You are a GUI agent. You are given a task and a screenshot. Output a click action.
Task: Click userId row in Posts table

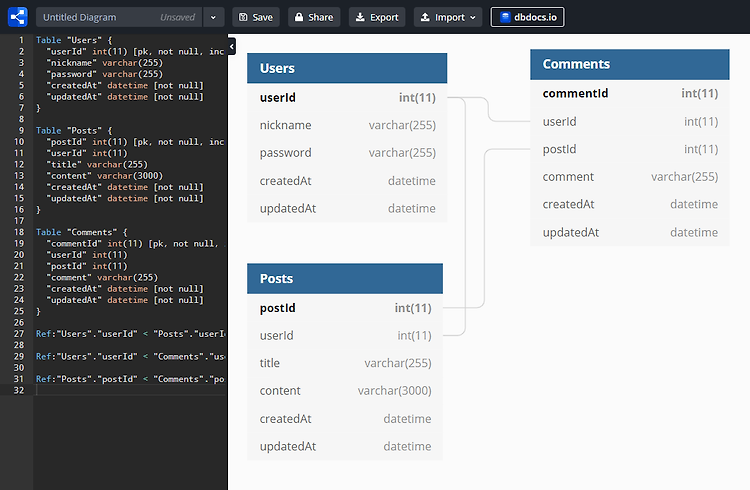345,336
